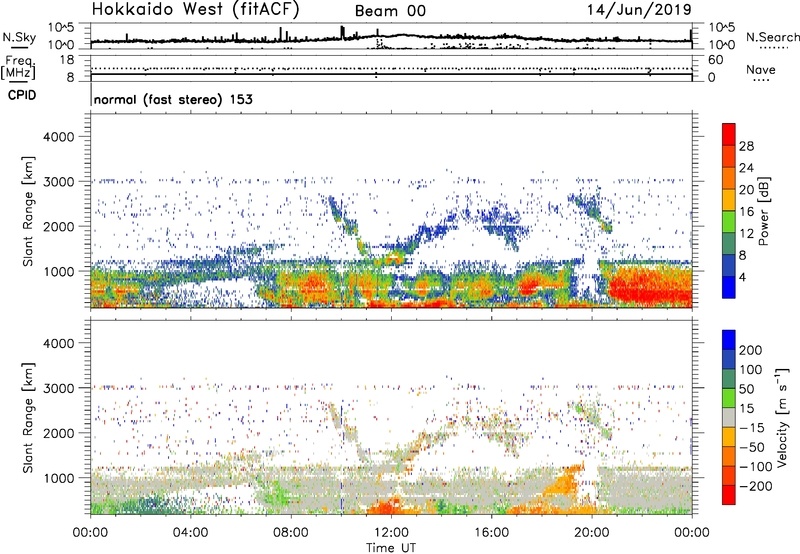Screen dimensions: 800x554
Task: Click 'normal (fast stereo) 153' text
Action: [x=173, y=99]
